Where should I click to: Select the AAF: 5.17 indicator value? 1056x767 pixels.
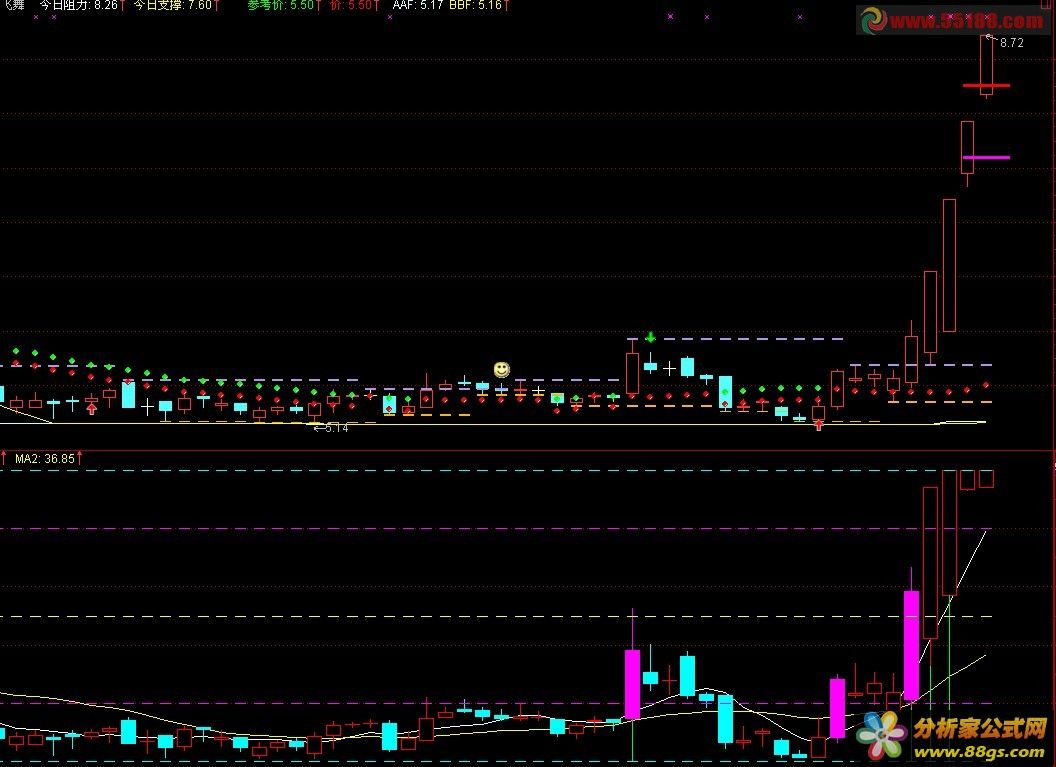point(418,5)
